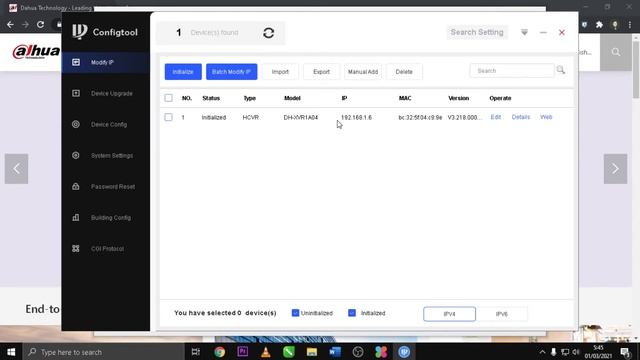Click the Export button
Image resolution: width=640 pixels, height=360 pixels.
[x=321, y=72]
